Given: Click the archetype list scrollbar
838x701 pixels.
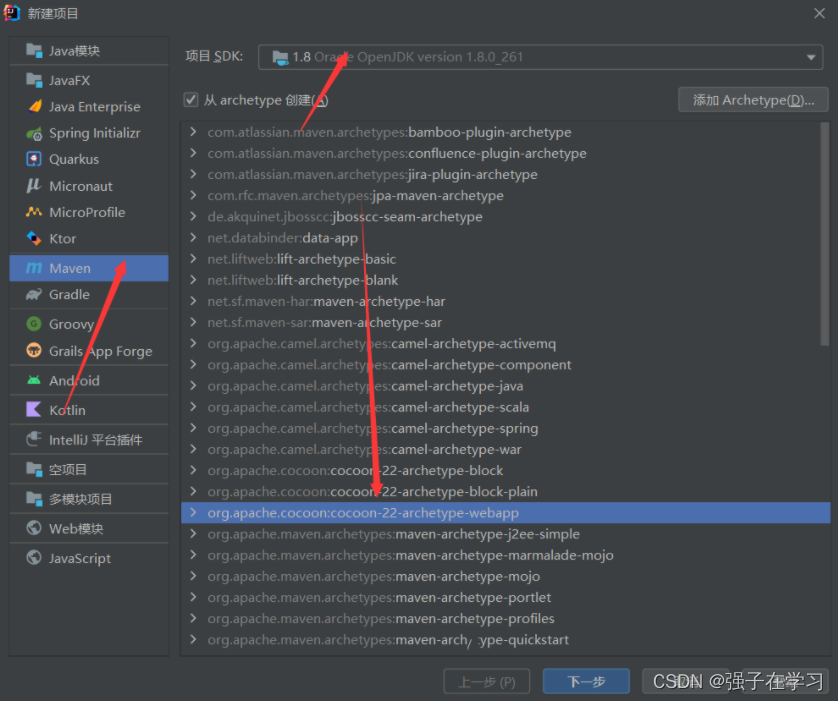Looking at the screenshot, I should click(825, 233).
